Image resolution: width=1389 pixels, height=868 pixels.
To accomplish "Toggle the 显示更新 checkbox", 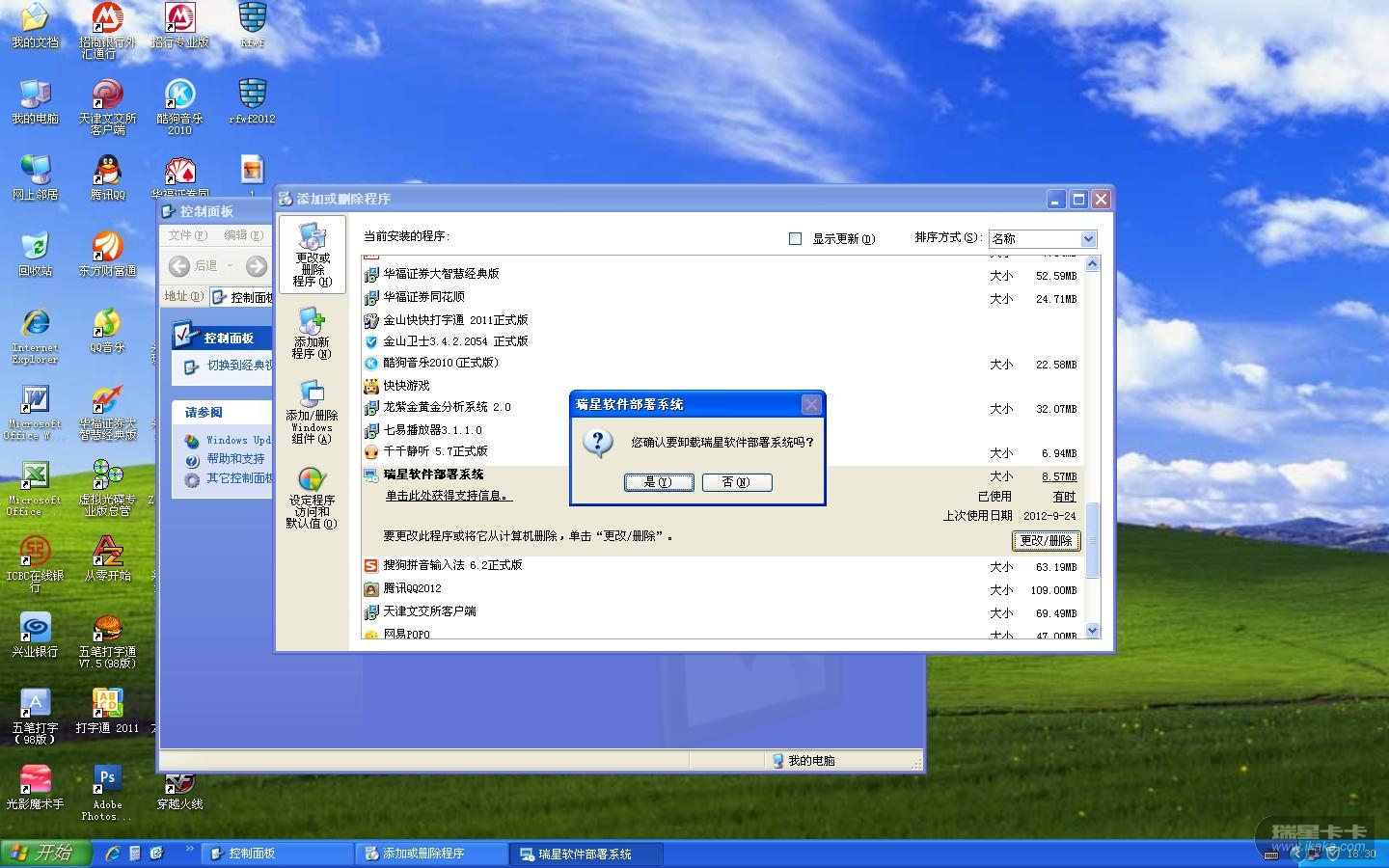I will (x=796, y=238).
